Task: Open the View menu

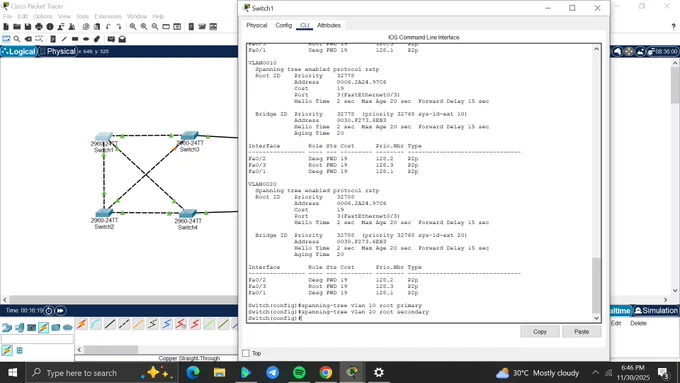Action: click(x=64, y=16)
